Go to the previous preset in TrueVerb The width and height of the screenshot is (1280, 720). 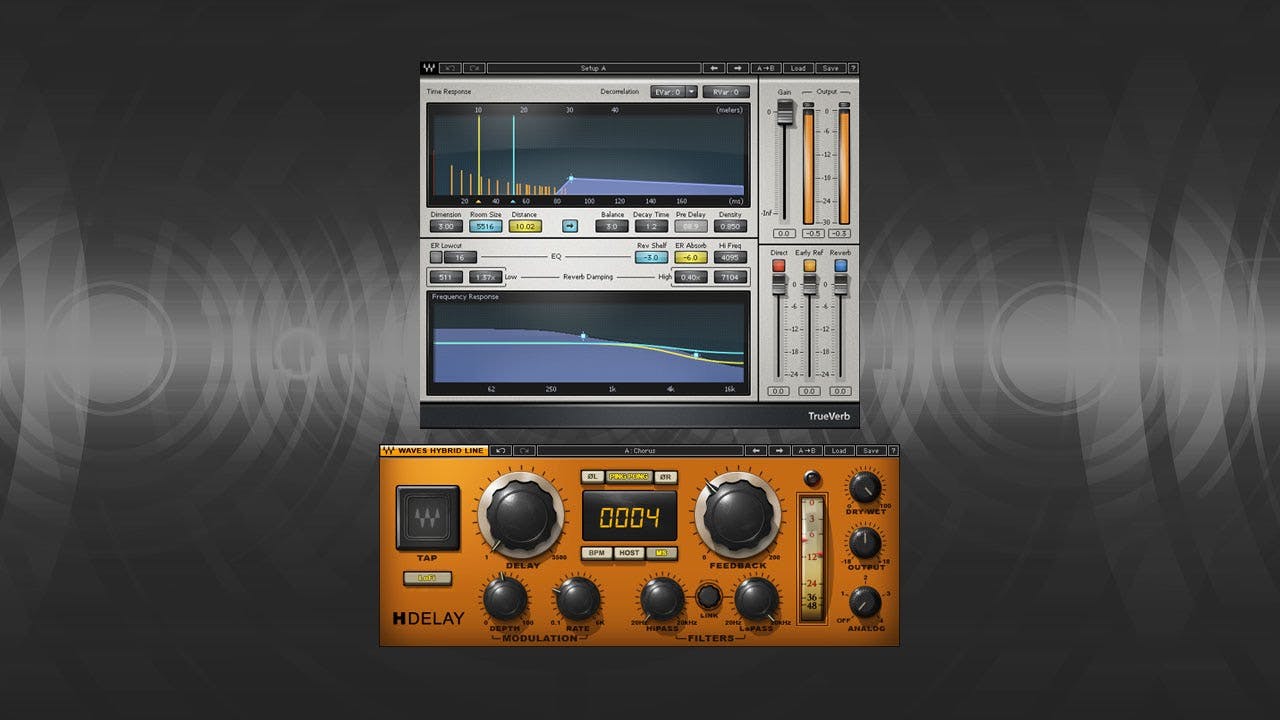pos(713,68)
